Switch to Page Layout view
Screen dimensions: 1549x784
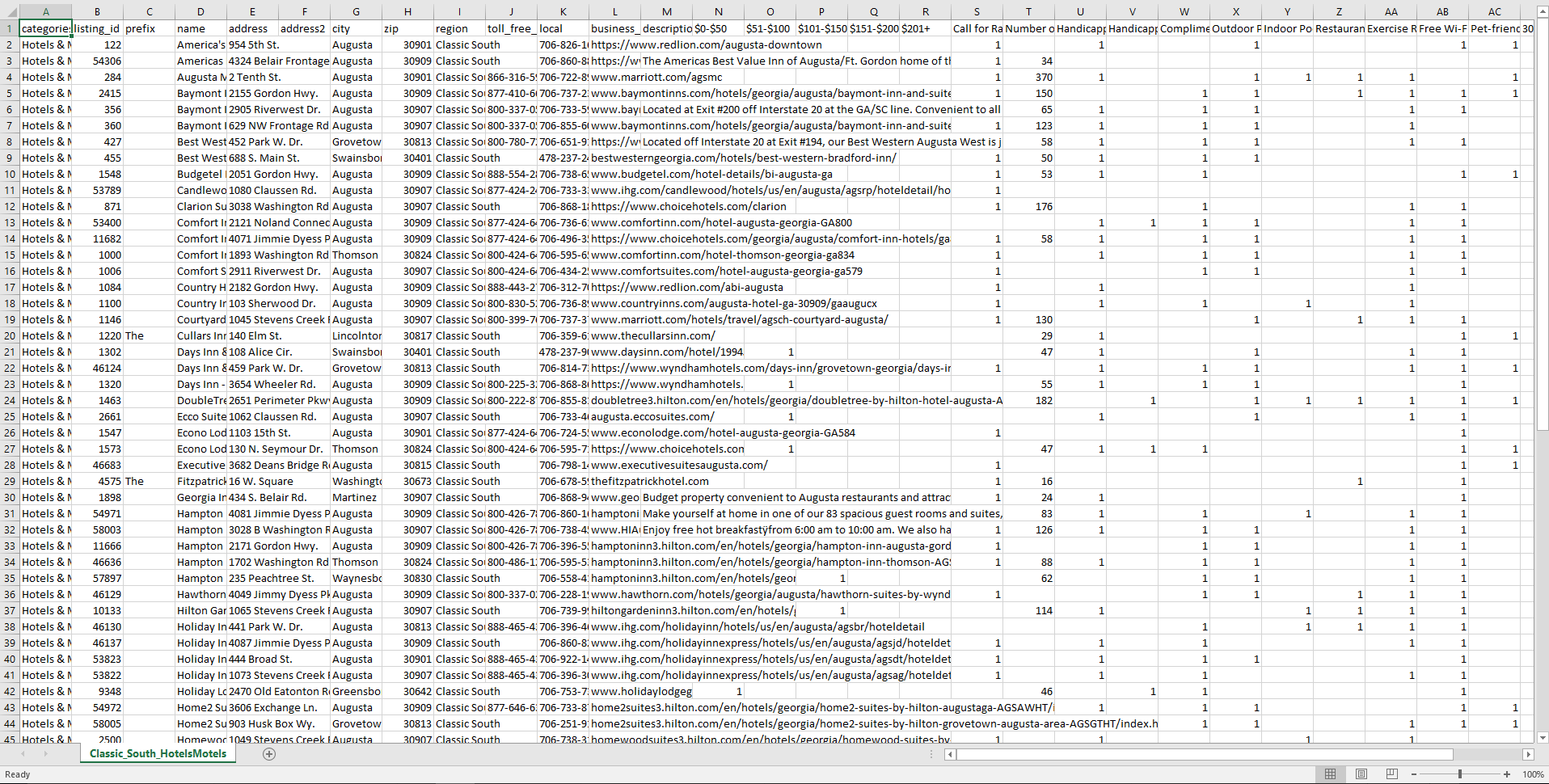pyautogui.click(x=1361, y=774)
